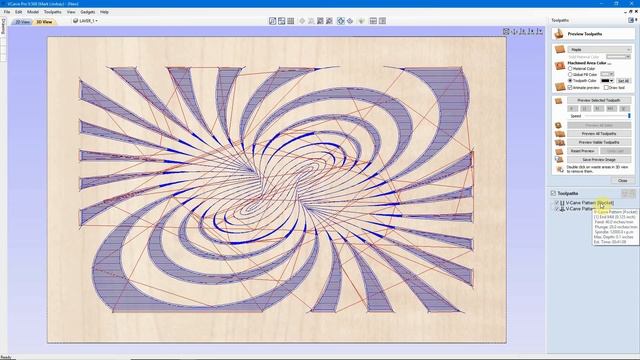Open the black Toolpath Color swatch dropdown
This screenshot has width=640, height=360.
pos(607,81)
